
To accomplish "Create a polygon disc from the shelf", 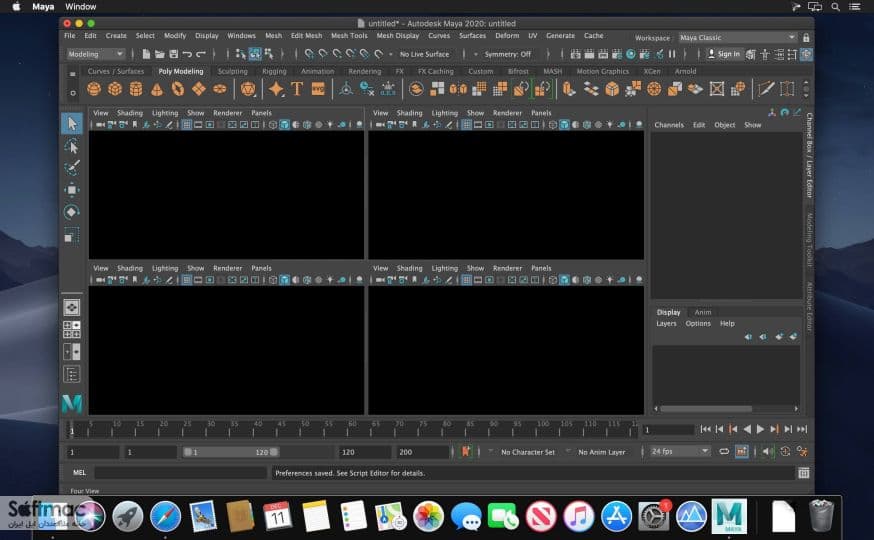I will click(x=220, y=89).
